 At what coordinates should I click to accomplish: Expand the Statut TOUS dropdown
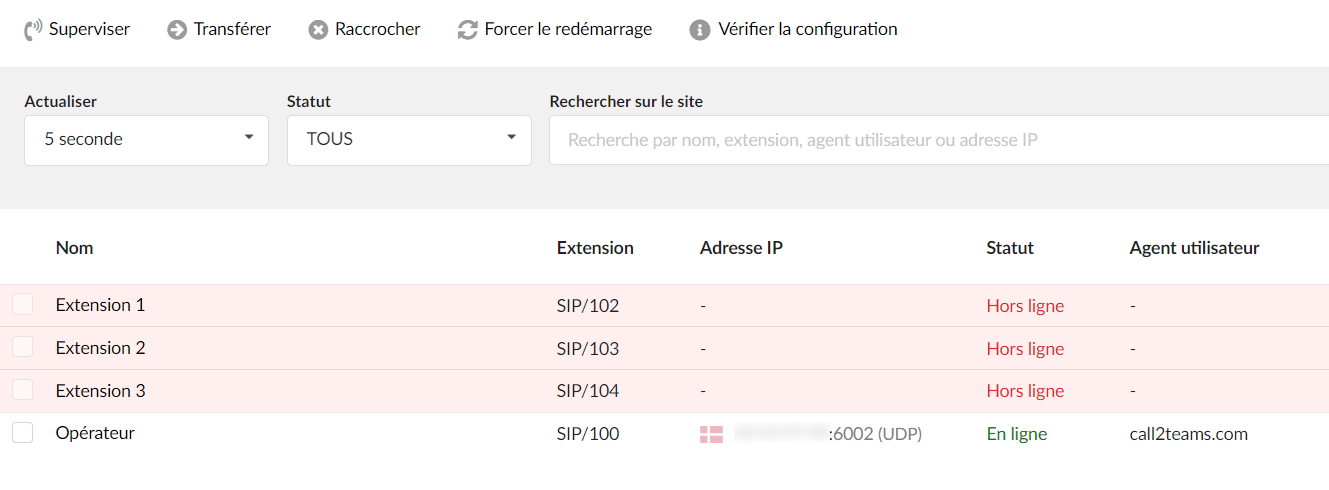(x=409, y=140)
